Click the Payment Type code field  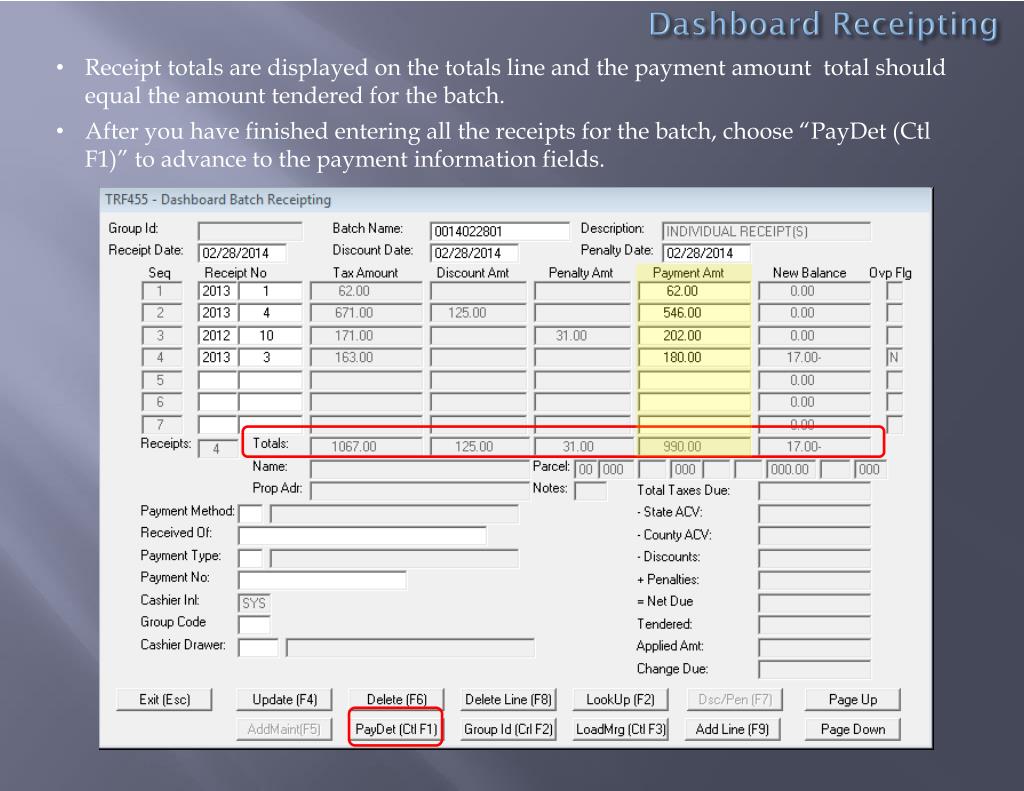point(250,558)
